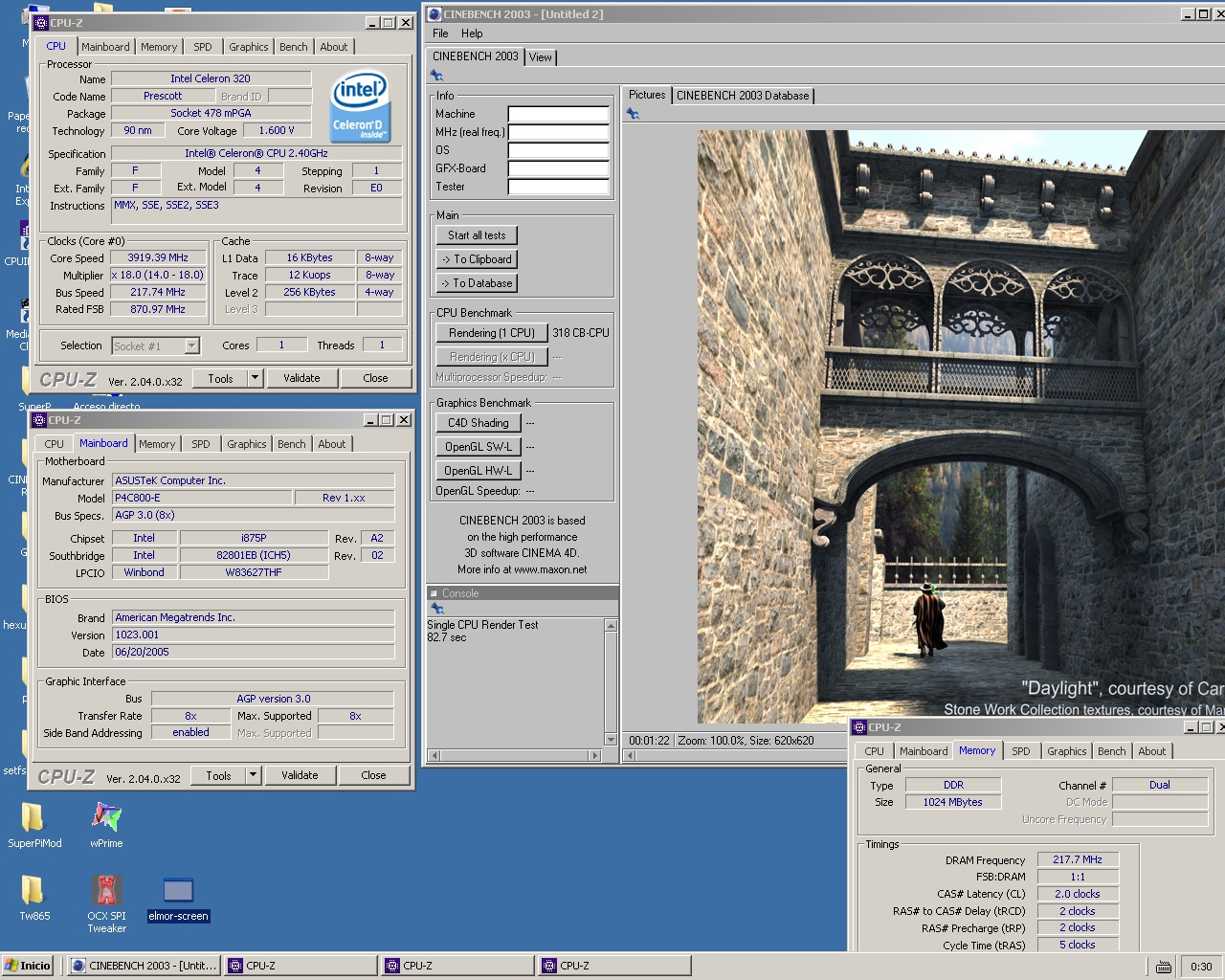The width and height of the screenshot is (1225, 980).
Task: Select the Pictures tab in Cinebench
Action: click(x=647, y=95)
